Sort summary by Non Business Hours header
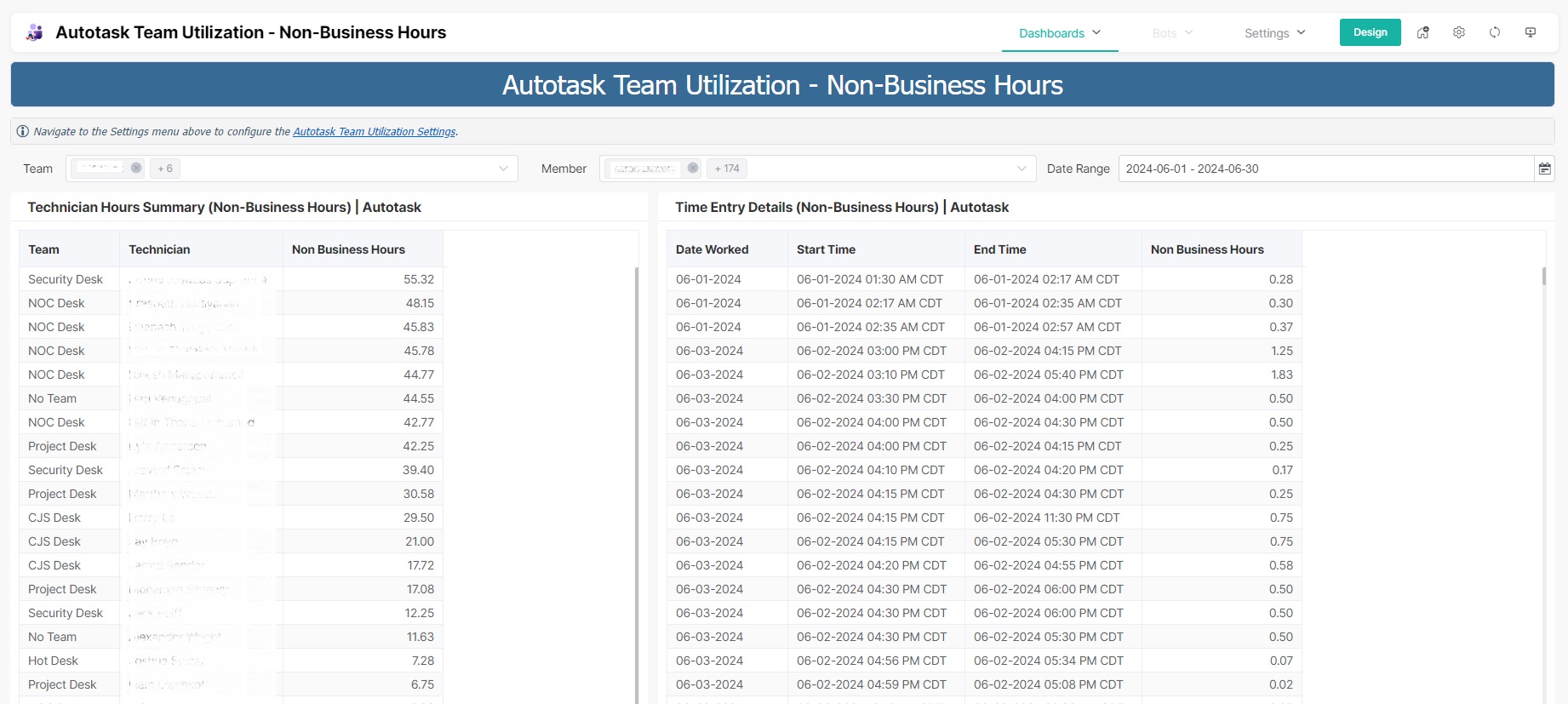Image resolution: width=1568 pixels, height=704 pixels. [363, 249]
